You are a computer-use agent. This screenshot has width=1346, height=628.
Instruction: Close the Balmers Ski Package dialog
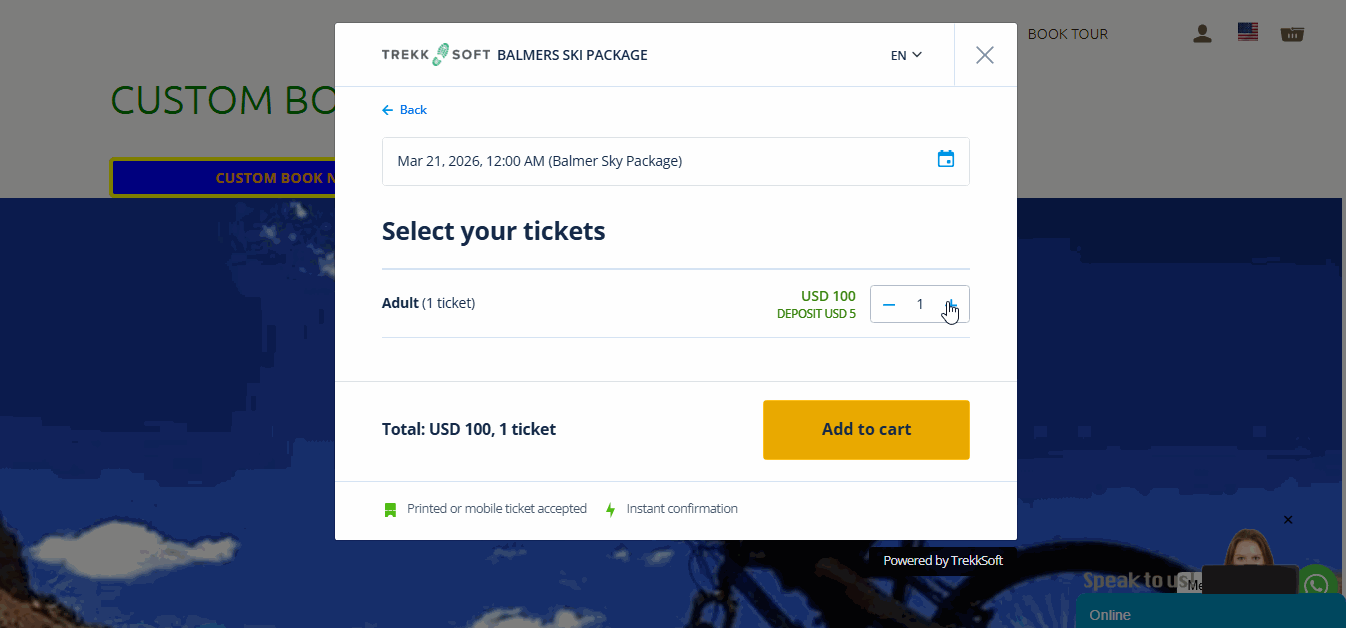[x=985, y=55]
